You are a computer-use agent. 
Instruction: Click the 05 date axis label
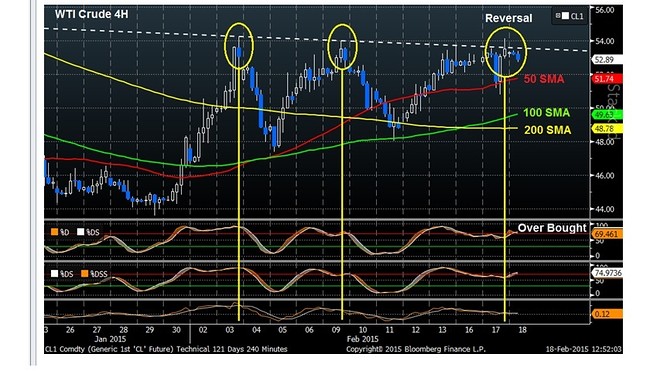click(282, 330)
